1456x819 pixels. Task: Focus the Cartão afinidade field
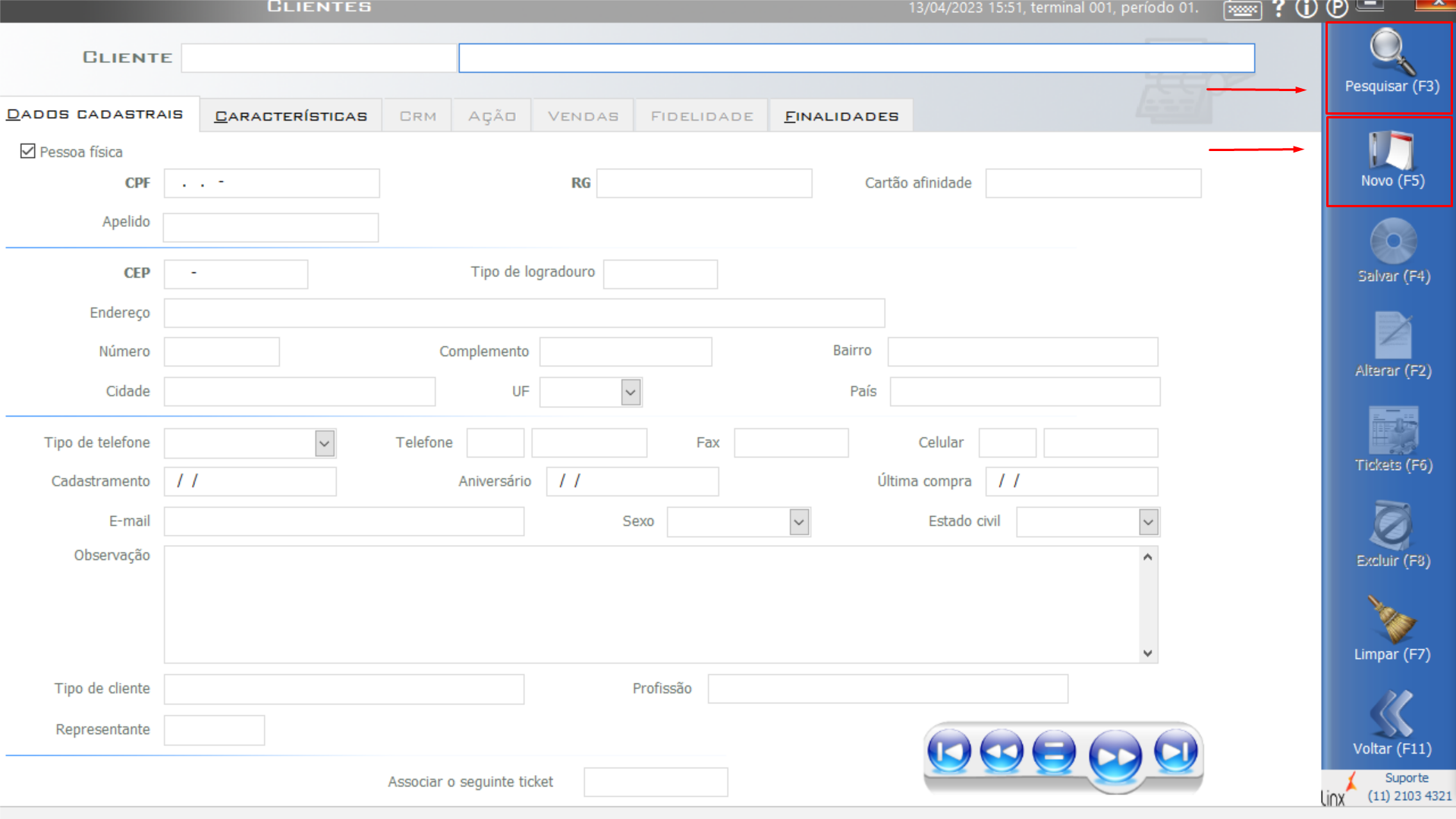1093,183
